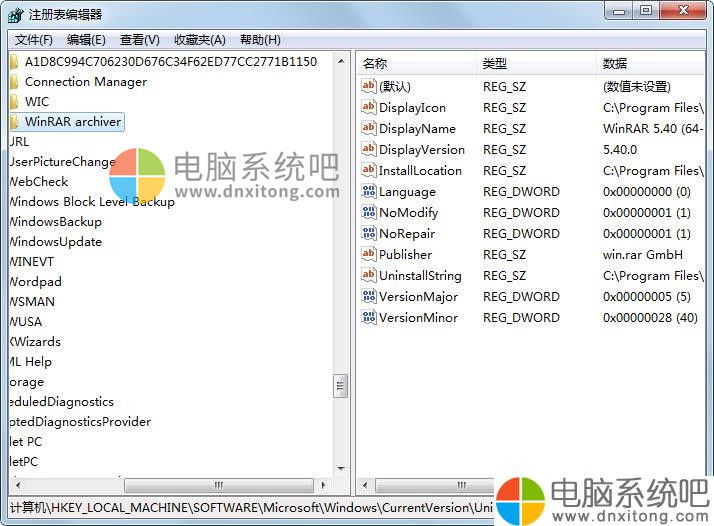The image size is (714, 526).
Task: Select the UninstallString value entry
Action: [420, 275]
